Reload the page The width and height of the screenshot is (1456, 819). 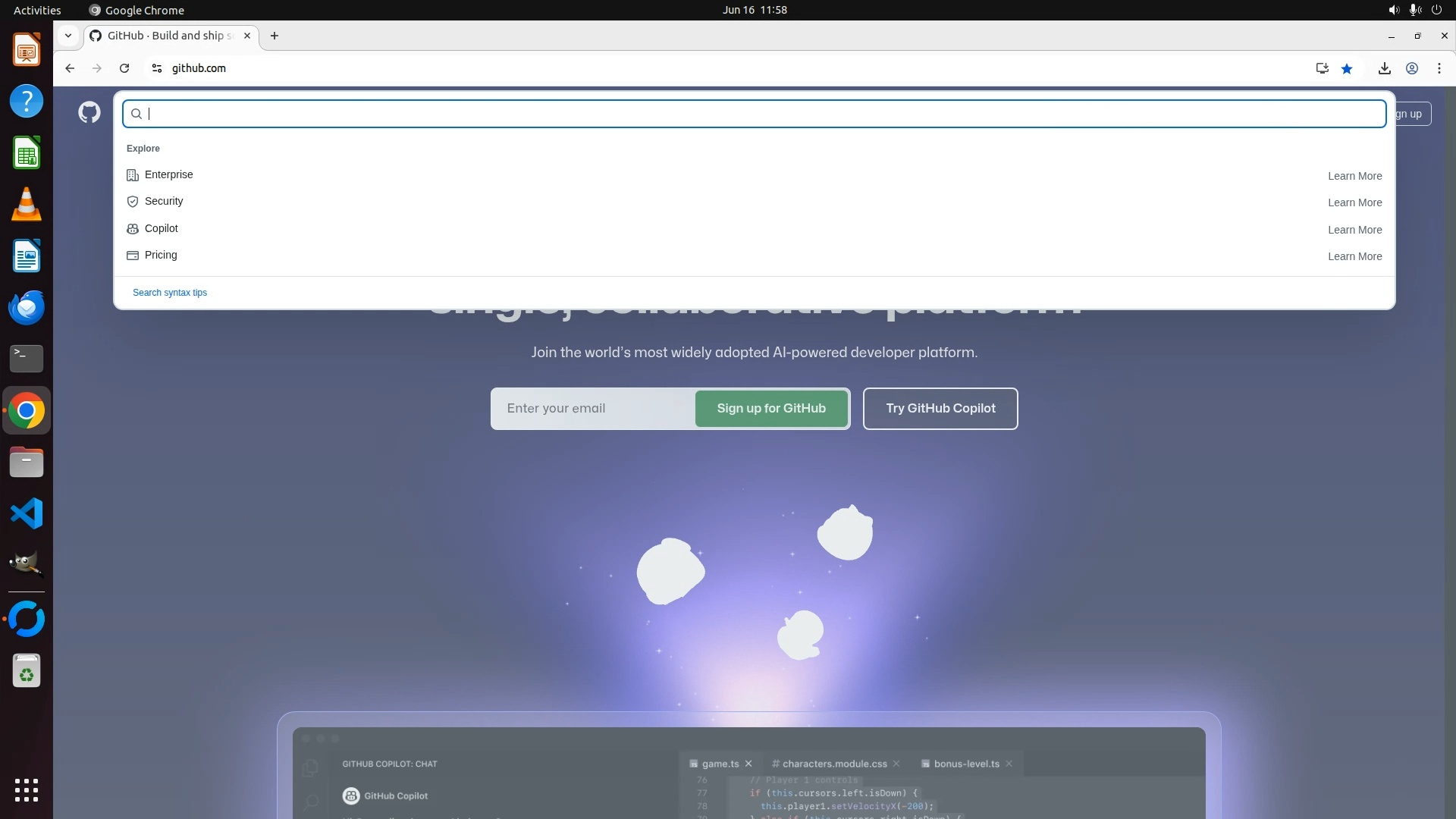(x=124, y=68)
